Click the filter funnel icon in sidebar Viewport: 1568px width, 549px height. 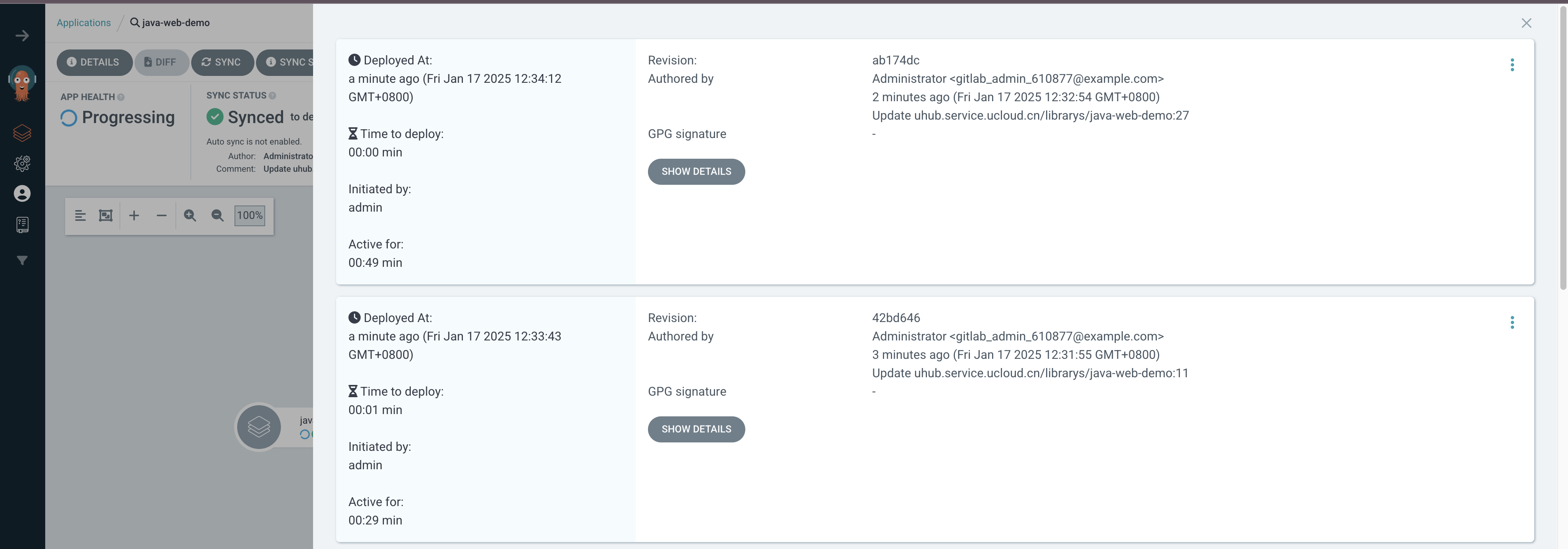[22, 261]
